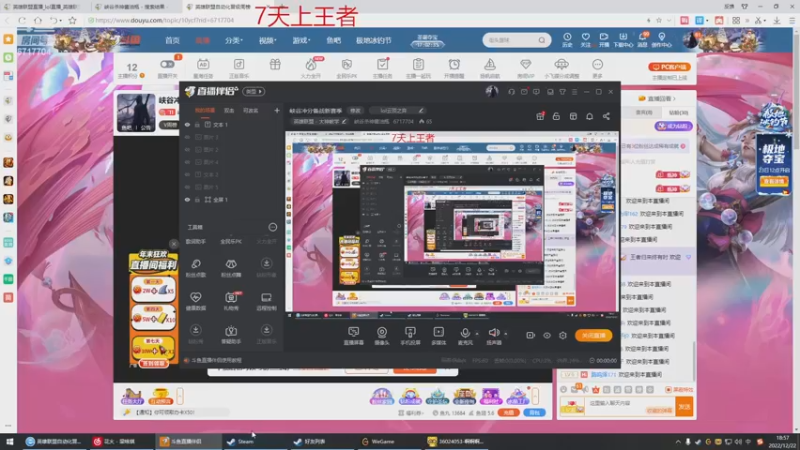The height and width of the screenshot is (450, 800).
Task: Open 首页 in the Douyu navigation
Action: tap(172, 40)
